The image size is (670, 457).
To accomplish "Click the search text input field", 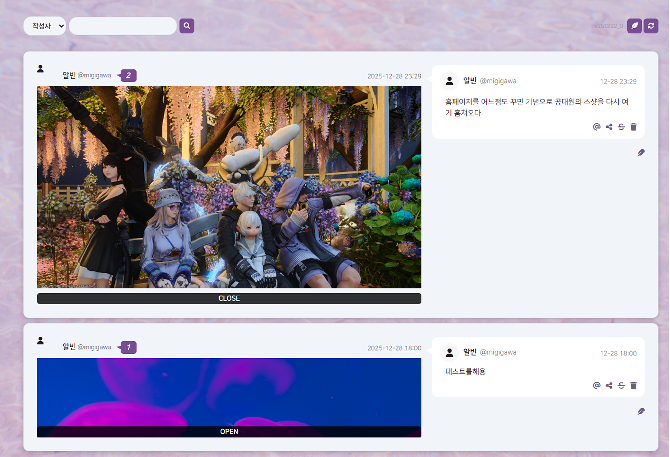I will [x=122, y=26].
